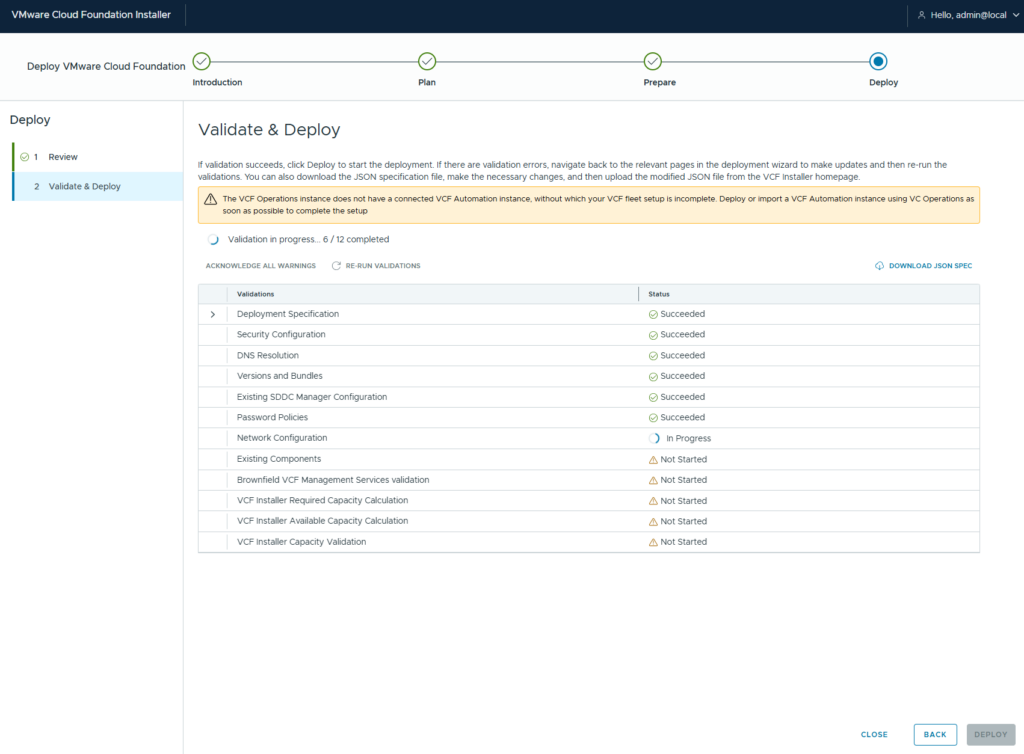Viewport: 1024px width, 754px height.
Task: Click the user profile icon beside Hello
Action: tap(921, 15)
